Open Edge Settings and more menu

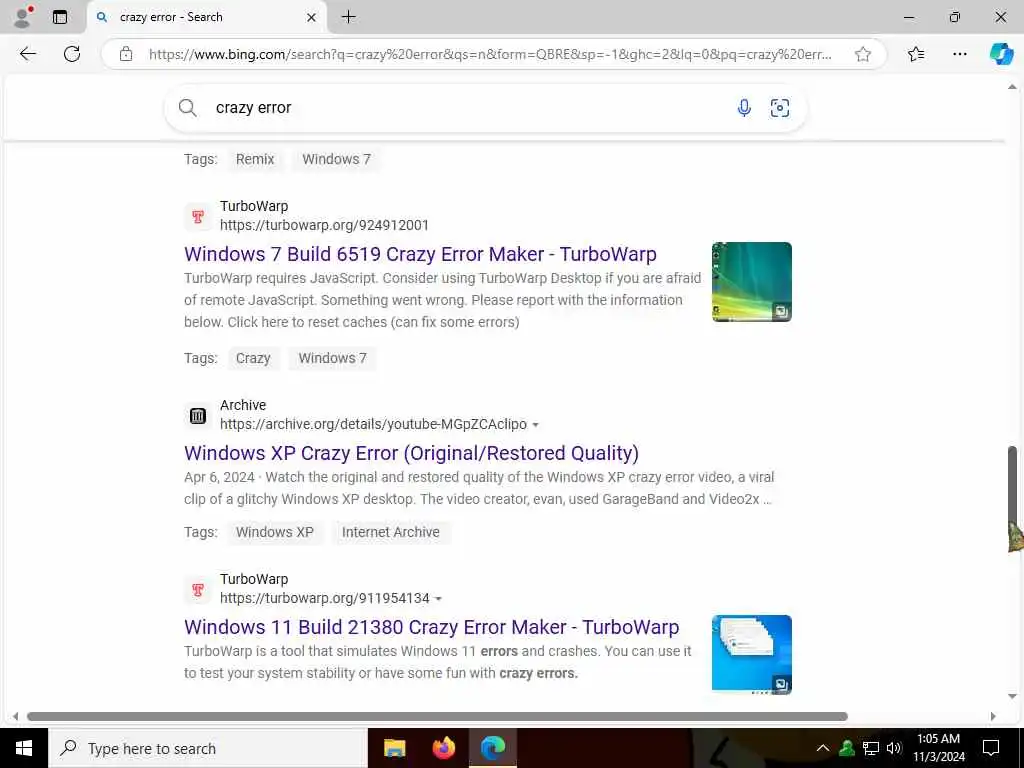tap(959, 54)
